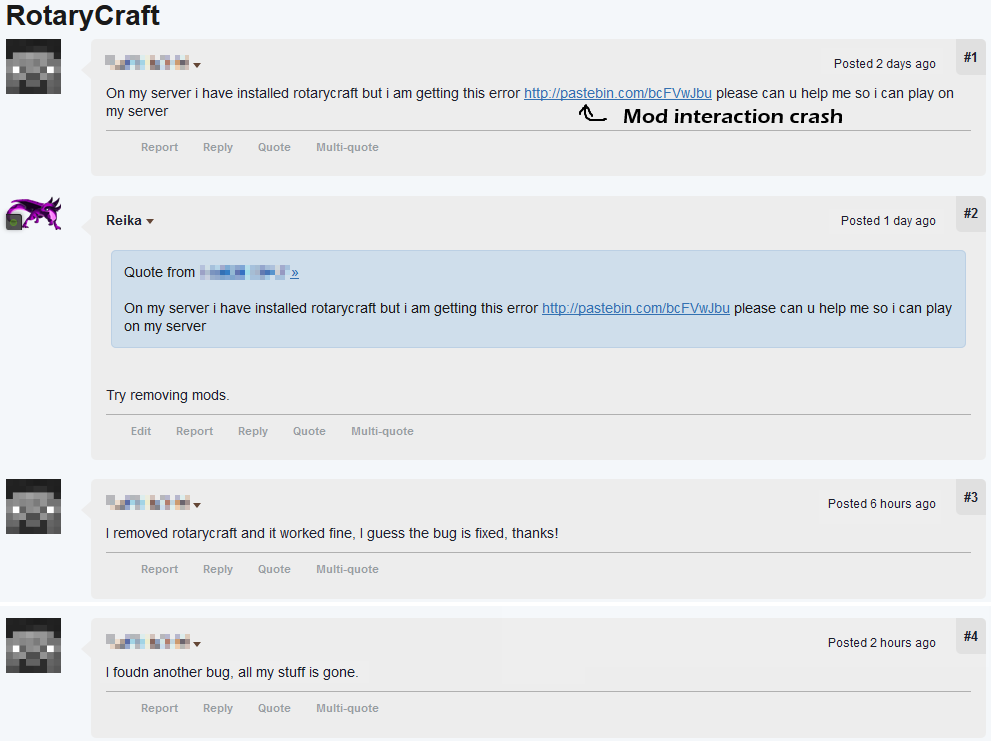
Task: Click Reply on post #1
Action: point(218,147)
